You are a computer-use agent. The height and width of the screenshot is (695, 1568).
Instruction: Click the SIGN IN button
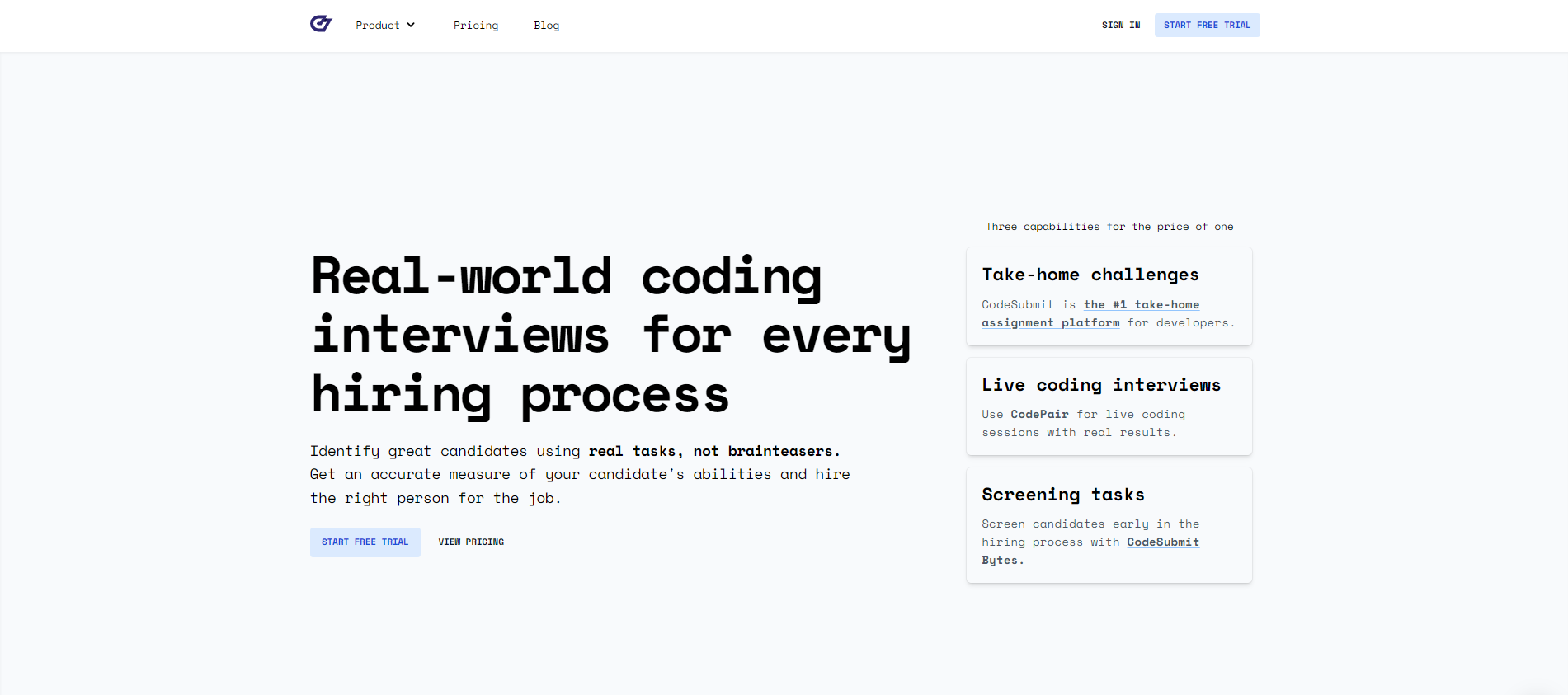[1120, 26]
